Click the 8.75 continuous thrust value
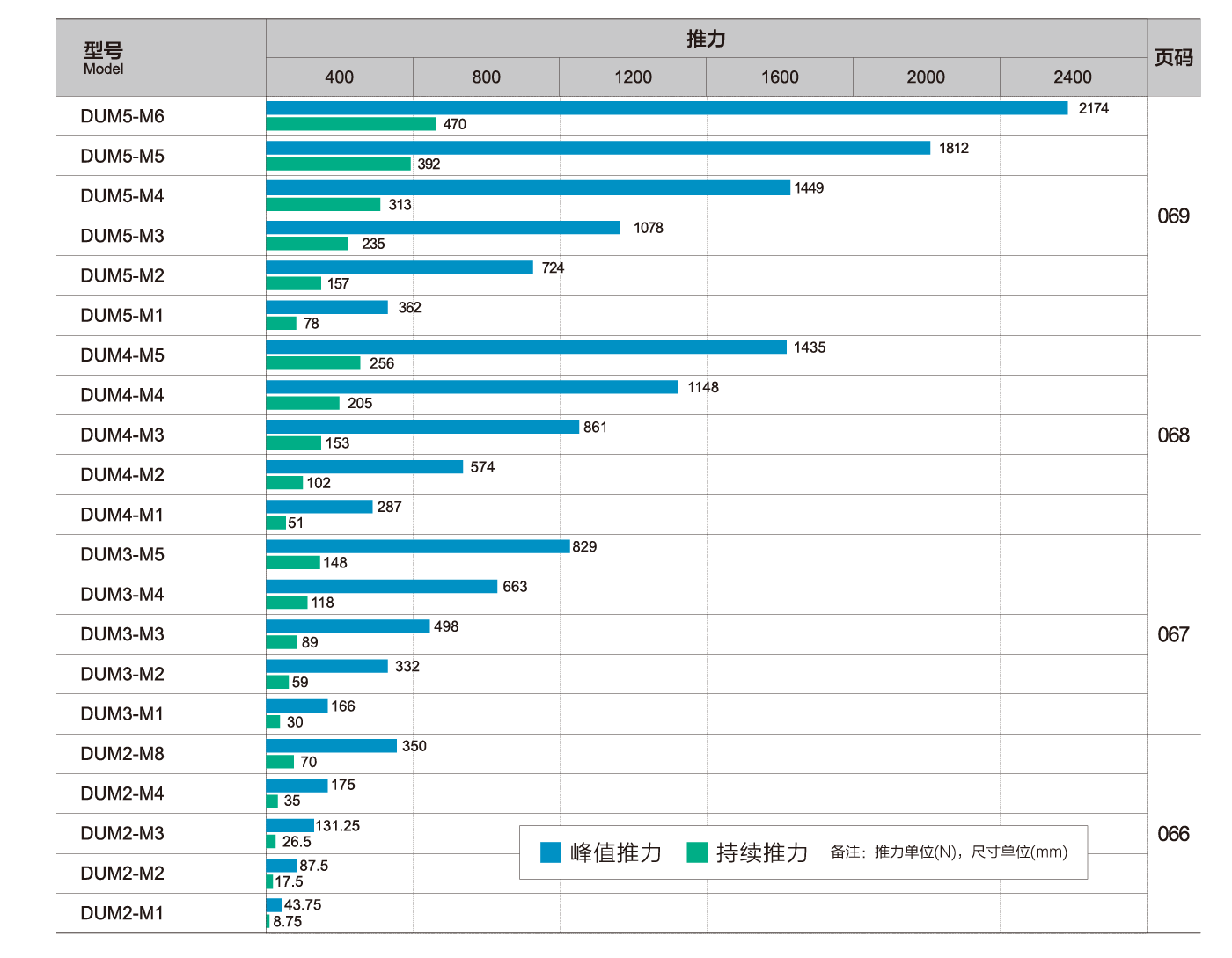The height and width of the screenshot is (958, 1232). tap(287, 922)
